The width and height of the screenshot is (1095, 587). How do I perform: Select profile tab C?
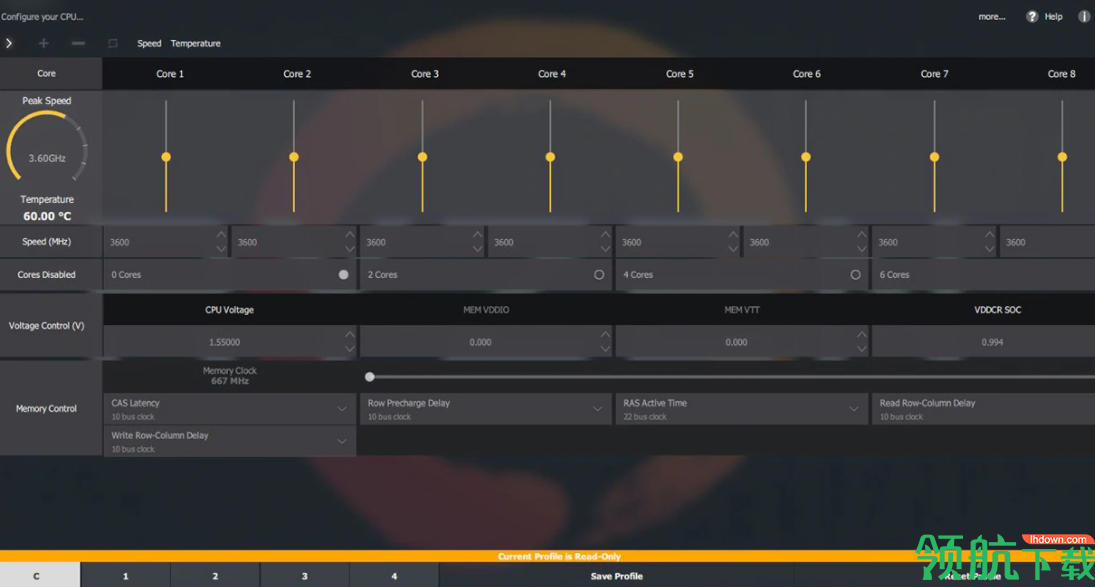tap(40, 575)
